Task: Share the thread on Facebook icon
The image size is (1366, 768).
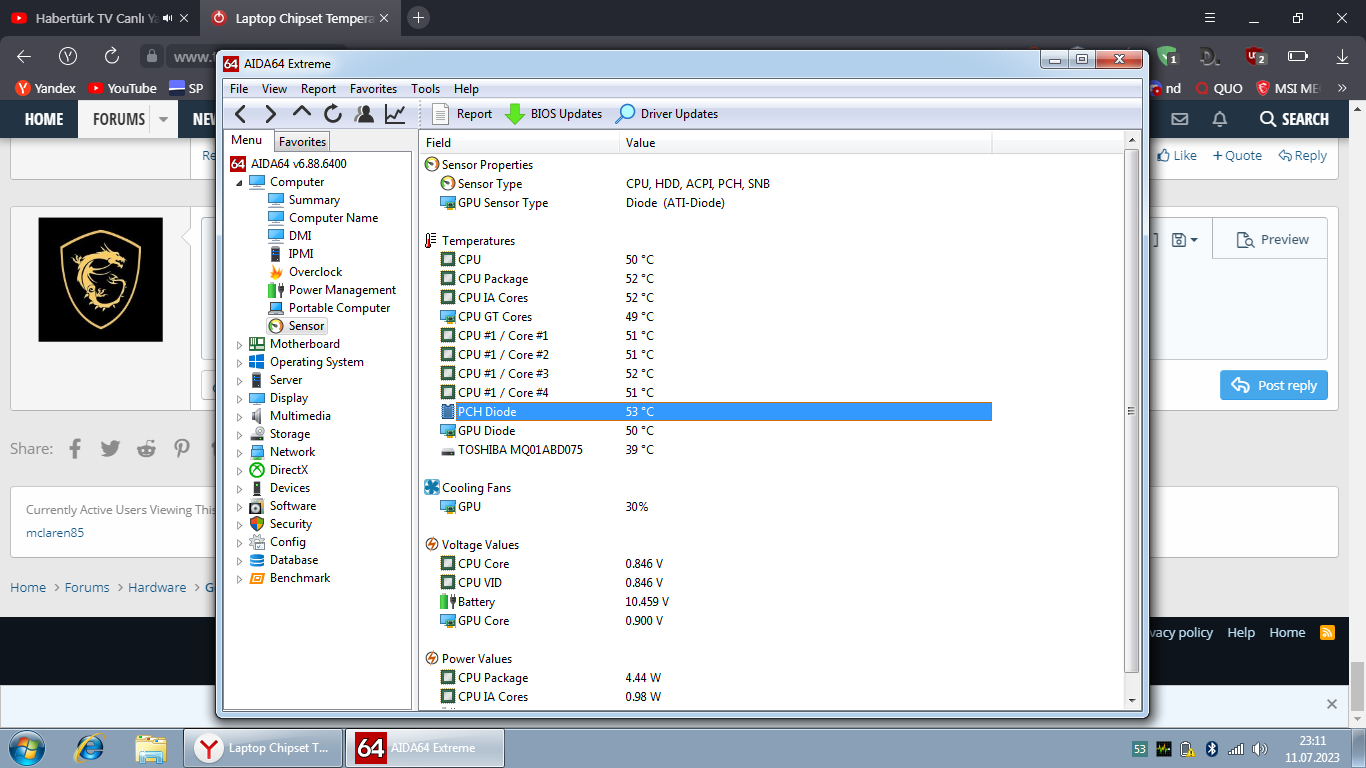Action: [x=75, y=449]
